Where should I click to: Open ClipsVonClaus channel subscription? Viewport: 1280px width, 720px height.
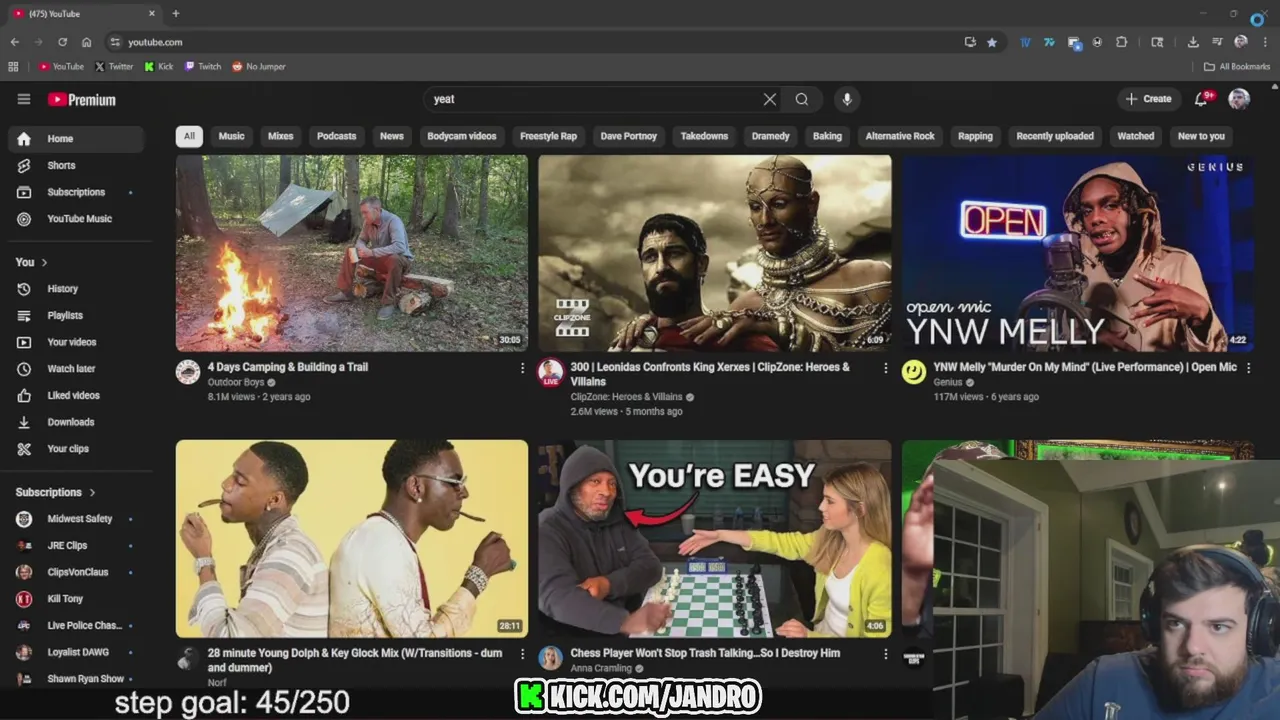76,572
